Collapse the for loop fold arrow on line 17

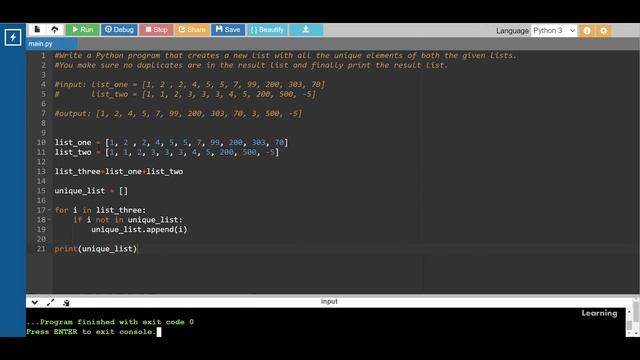tap(49, 210)
